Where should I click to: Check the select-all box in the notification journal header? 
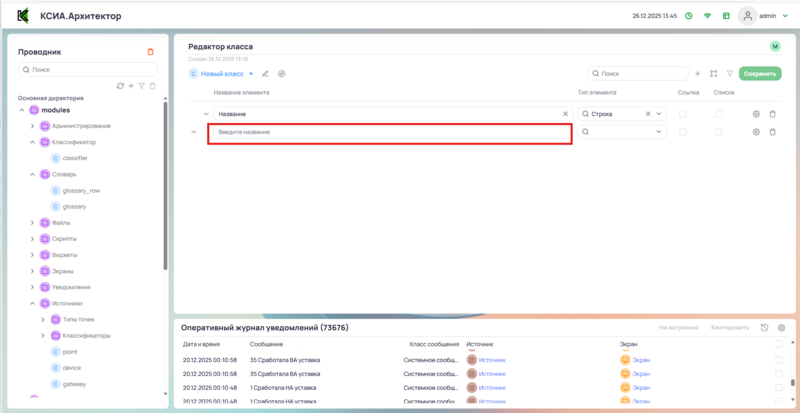click(x=779, y=343)
